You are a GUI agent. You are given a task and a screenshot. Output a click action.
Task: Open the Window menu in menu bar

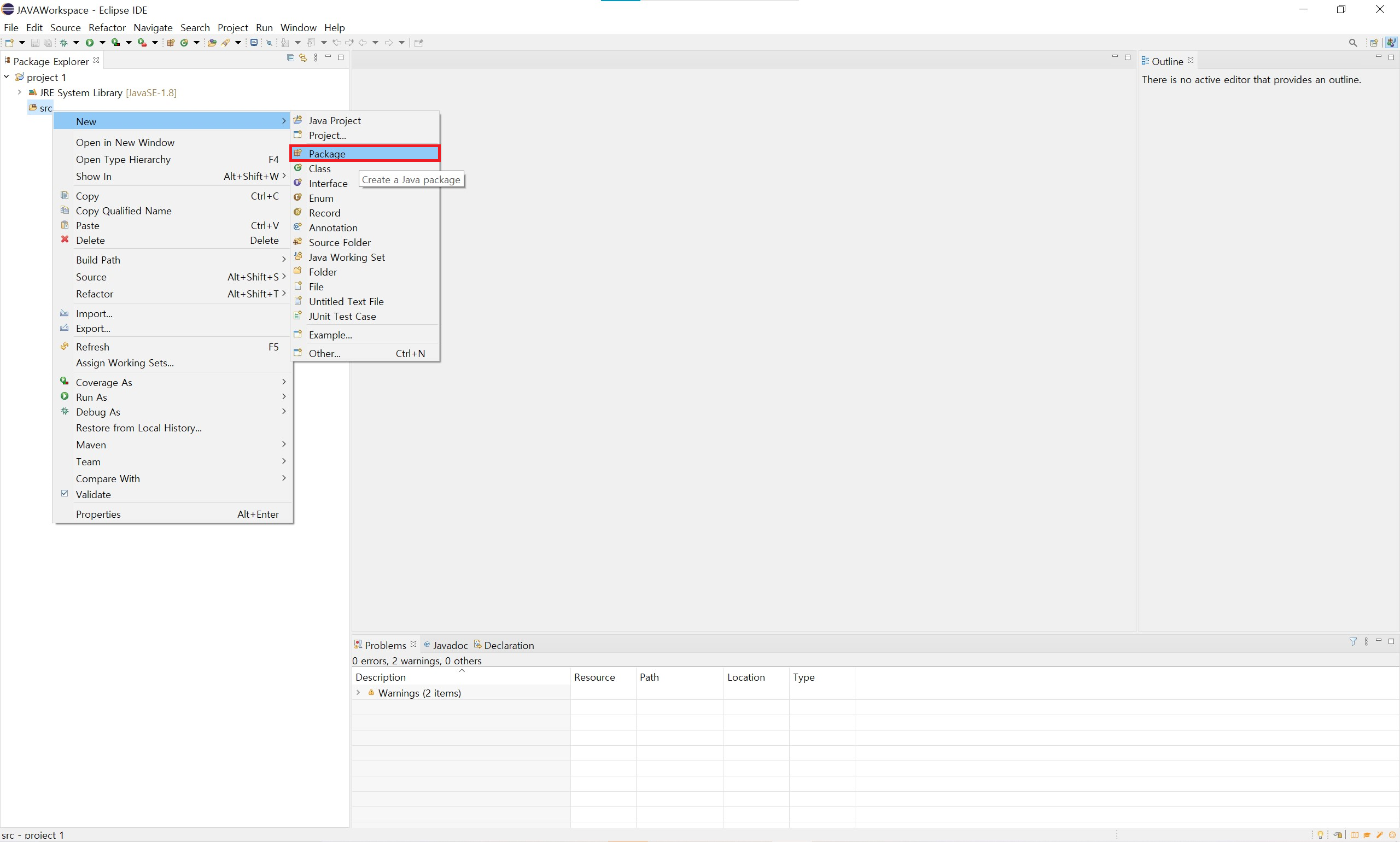tap(298, 27)
